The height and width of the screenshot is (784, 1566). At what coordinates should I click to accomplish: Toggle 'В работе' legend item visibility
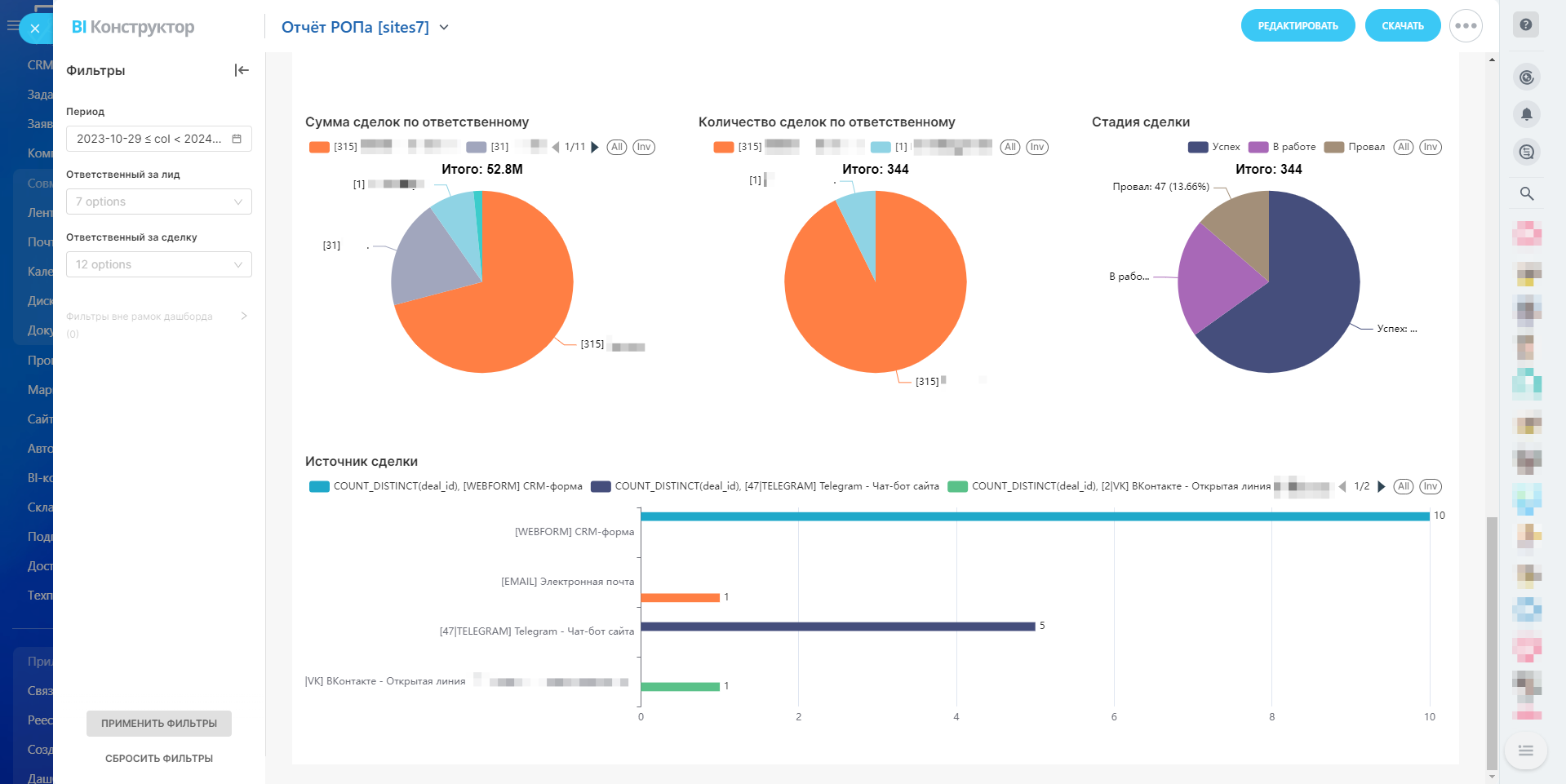pos(1283,147)
